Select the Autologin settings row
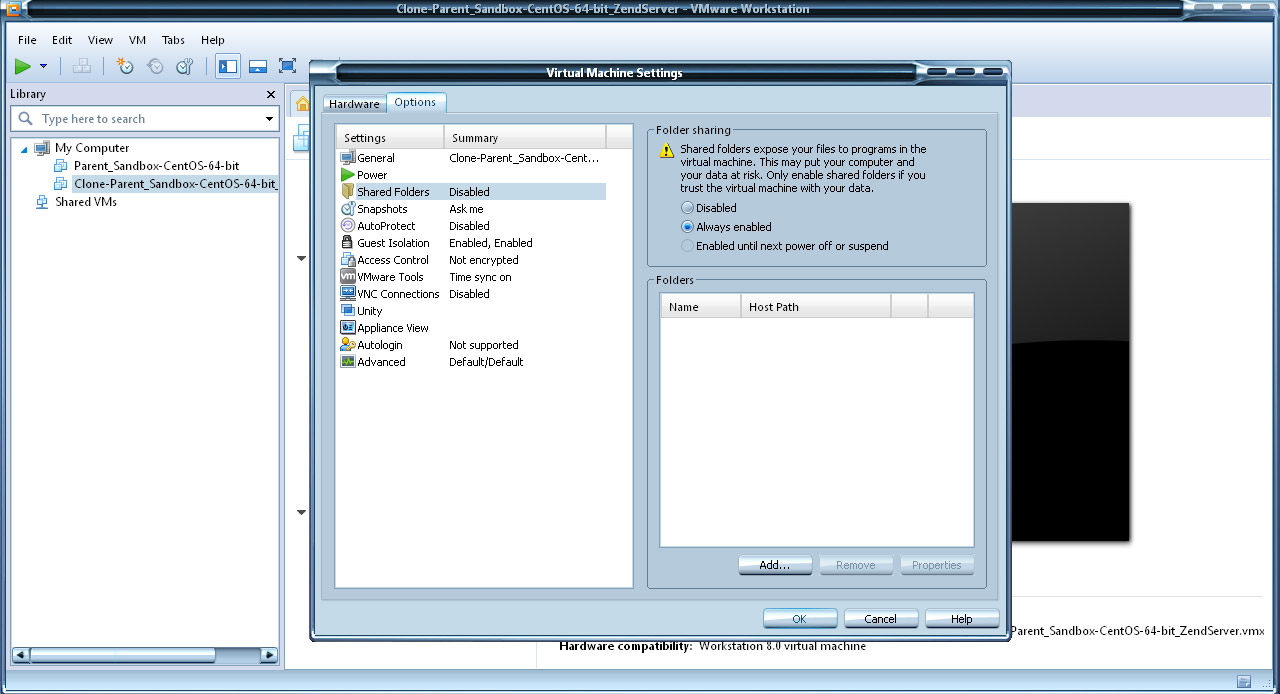Image resolution: width=1280 pixels, height=694 pixels. tap(471, 345)
